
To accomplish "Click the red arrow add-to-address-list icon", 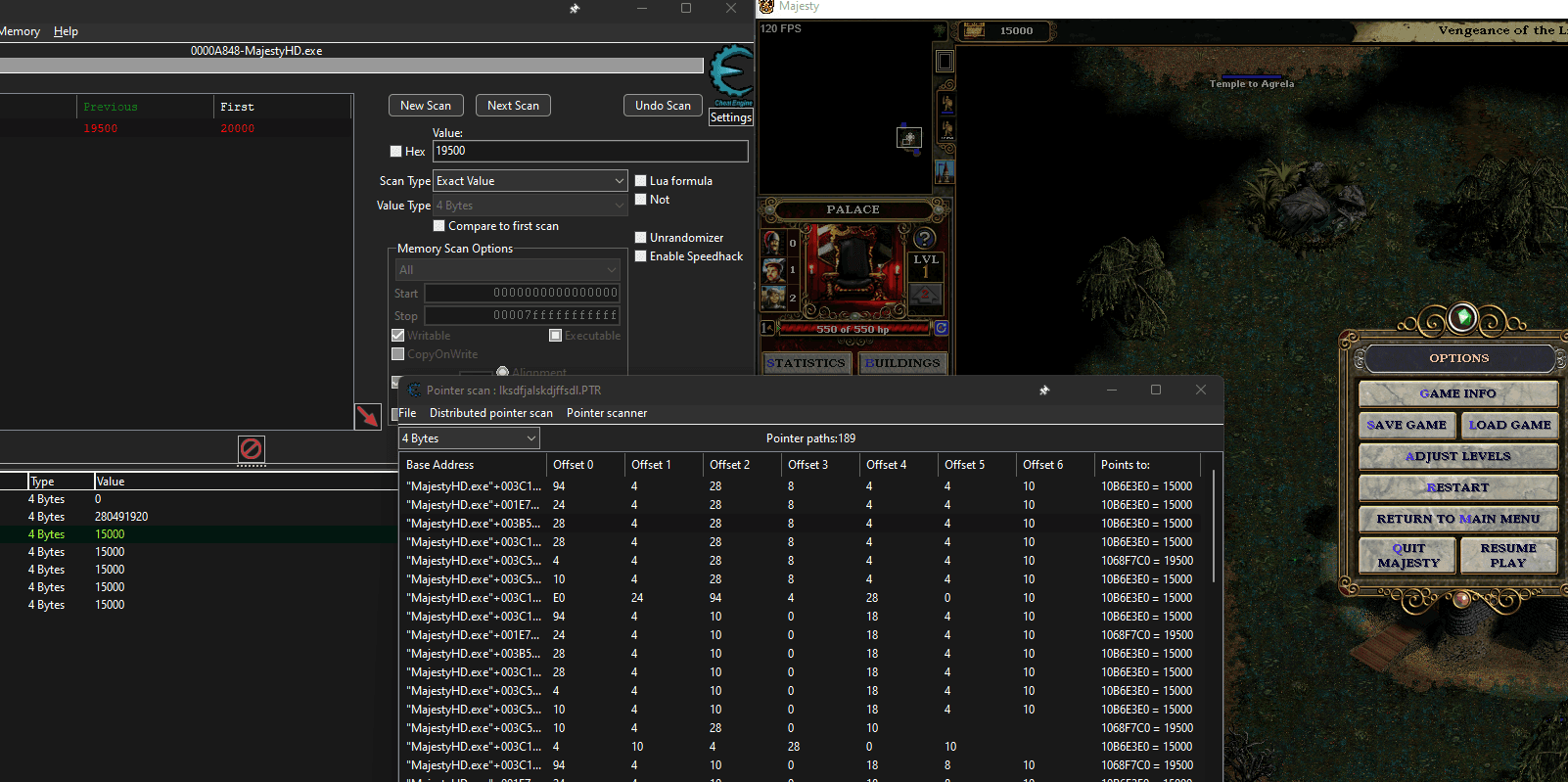I will (367, 416).
